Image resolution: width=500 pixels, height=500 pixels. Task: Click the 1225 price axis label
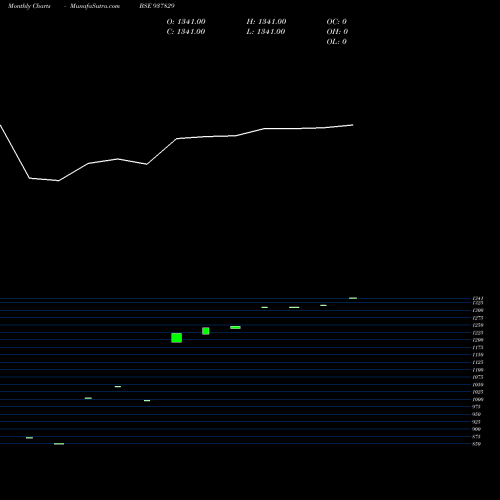[478, 333]
